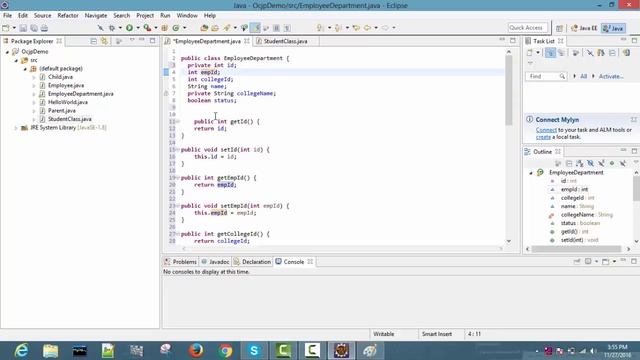Screen dimensions: 640x360
Task: Click the All filter link in Task List
Action: point(584,76)
